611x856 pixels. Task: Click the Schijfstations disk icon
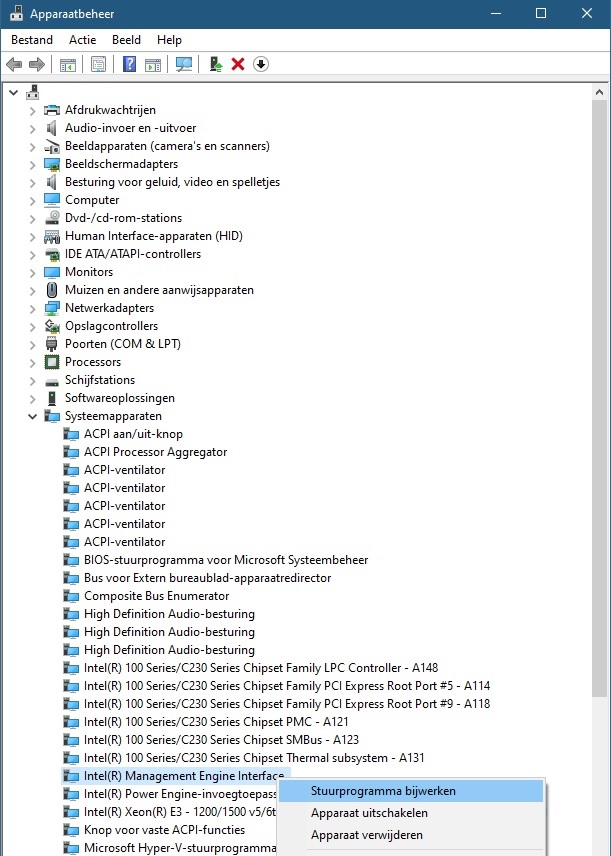coord(52,381)
